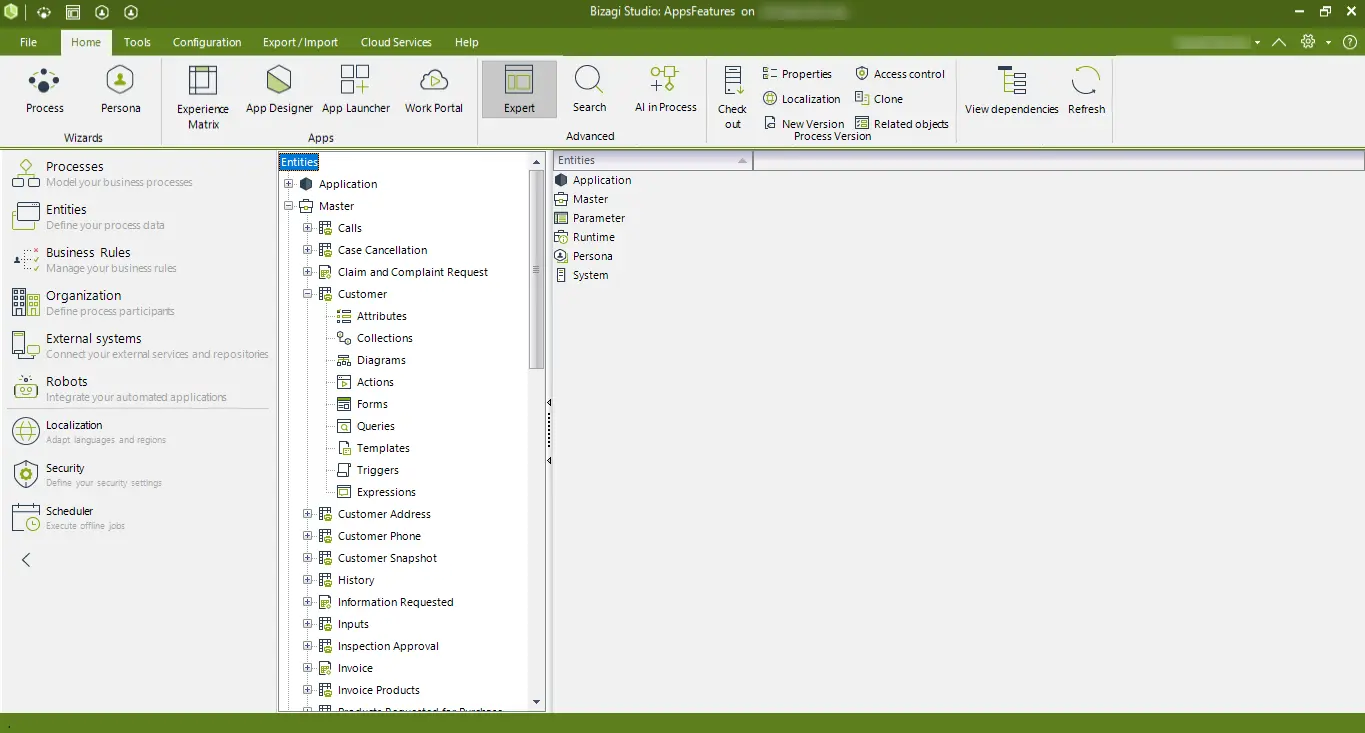1365x733 pixels.
Task: Open the File menu
Action: click(28, 42)
